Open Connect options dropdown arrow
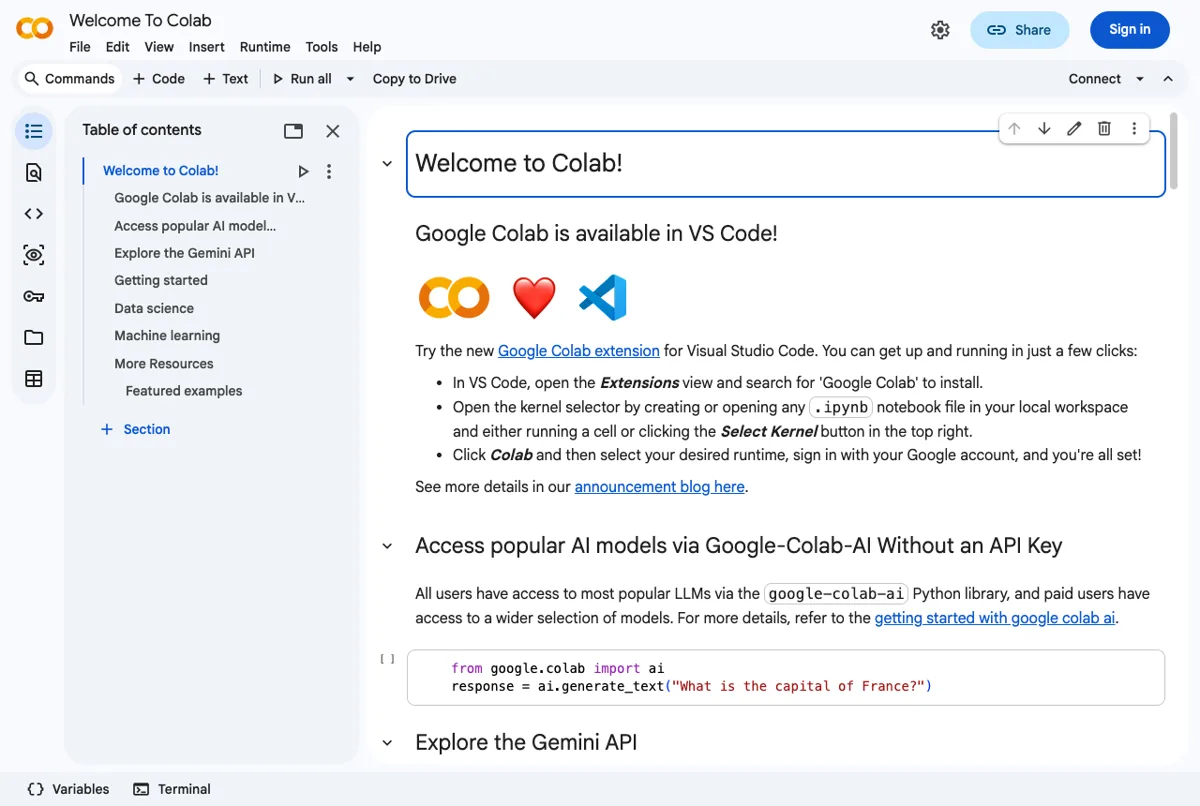This screenshot has width=1200, height=806. tap(1140, 79)
